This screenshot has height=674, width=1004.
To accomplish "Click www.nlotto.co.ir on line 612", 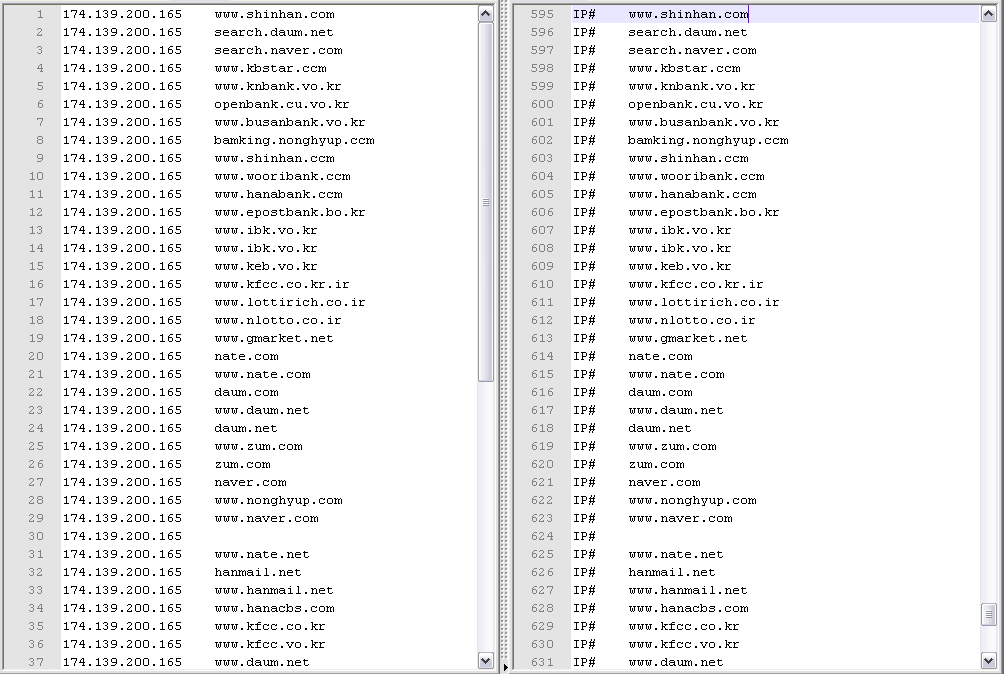I will click(x=691, y=320).
